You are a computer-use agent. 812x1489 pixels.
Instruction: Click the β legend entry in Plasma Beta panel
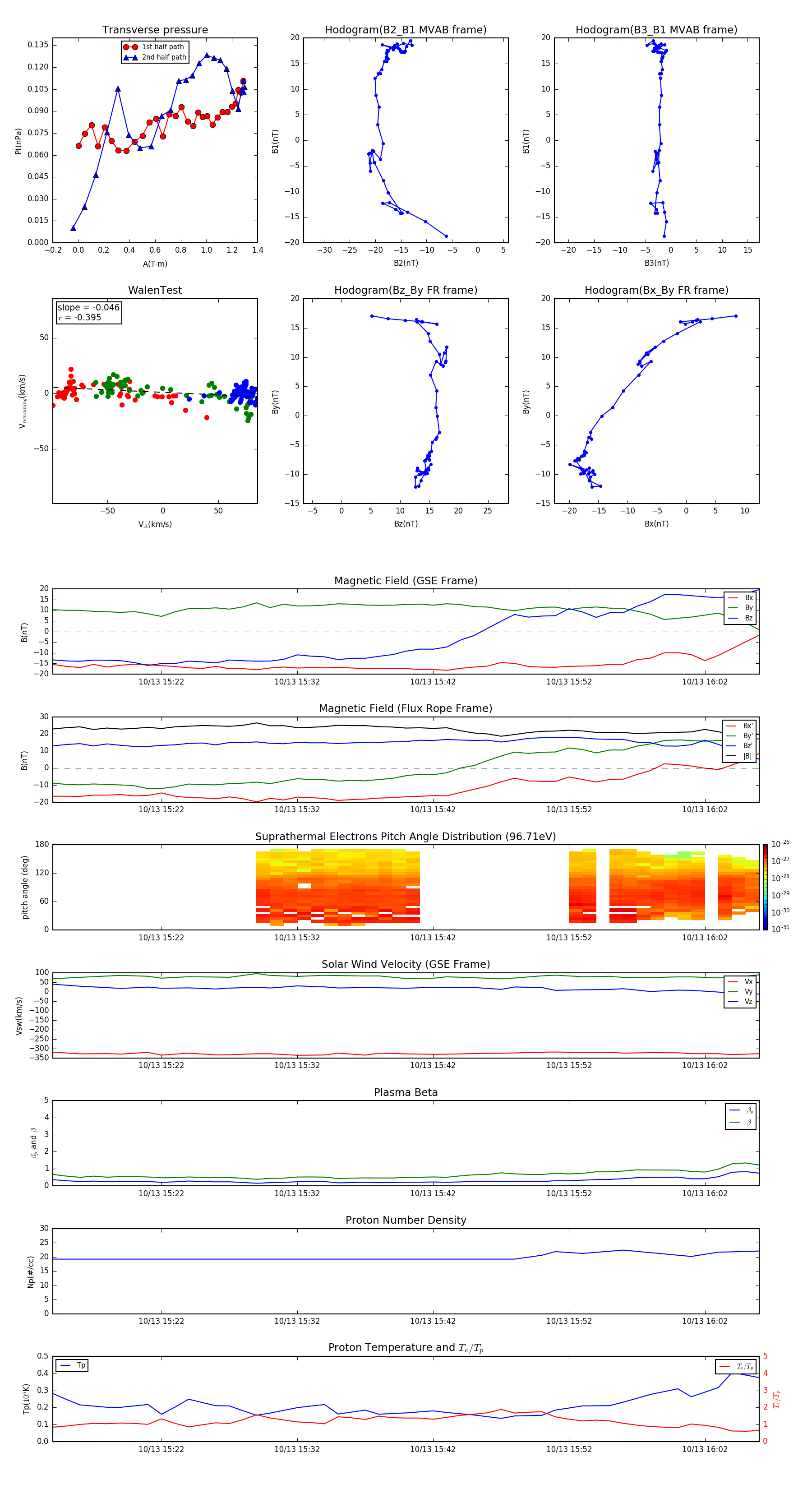[741, 1122]
